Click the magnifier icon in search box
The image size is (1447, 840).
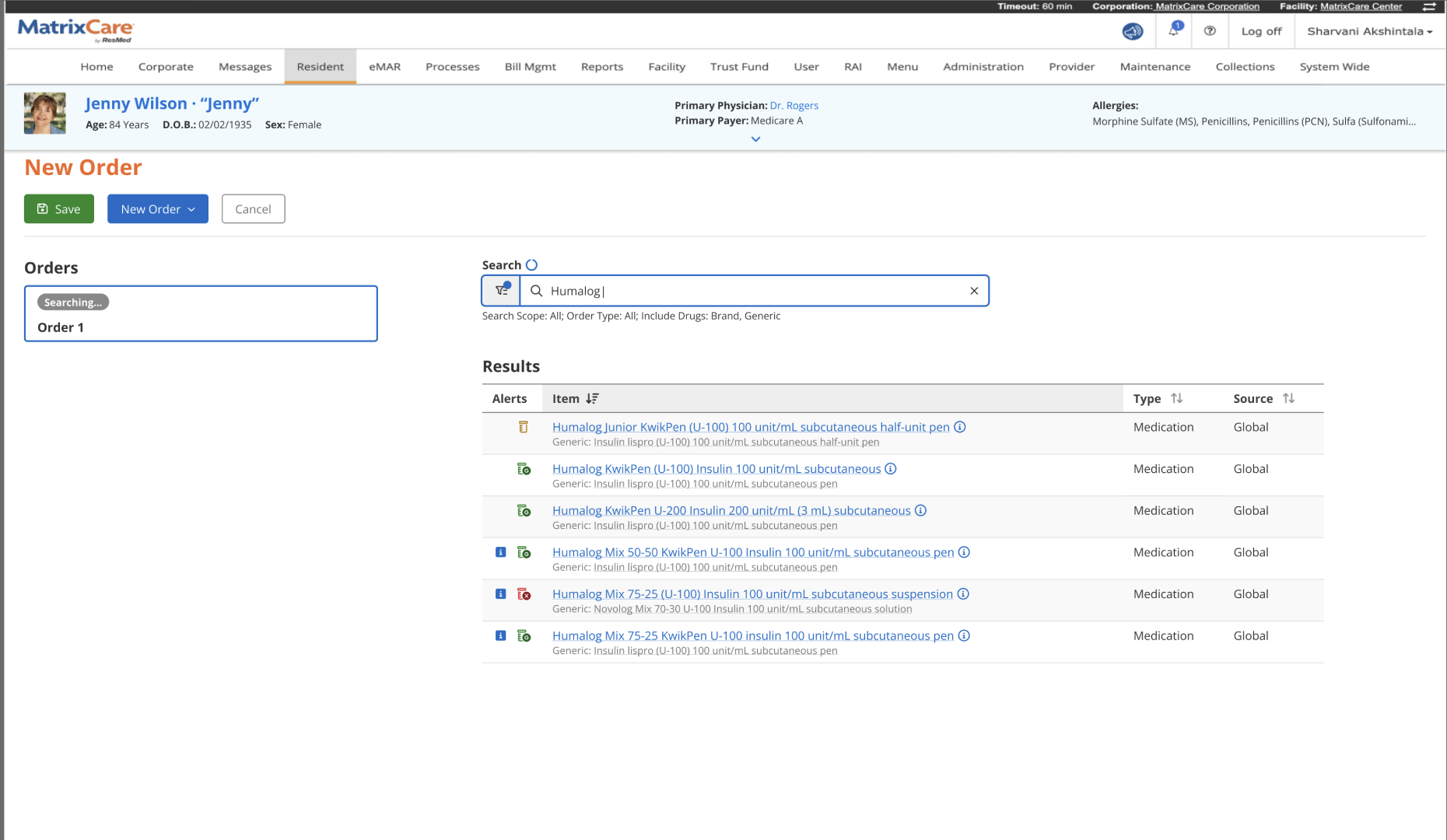coord(536,291)
